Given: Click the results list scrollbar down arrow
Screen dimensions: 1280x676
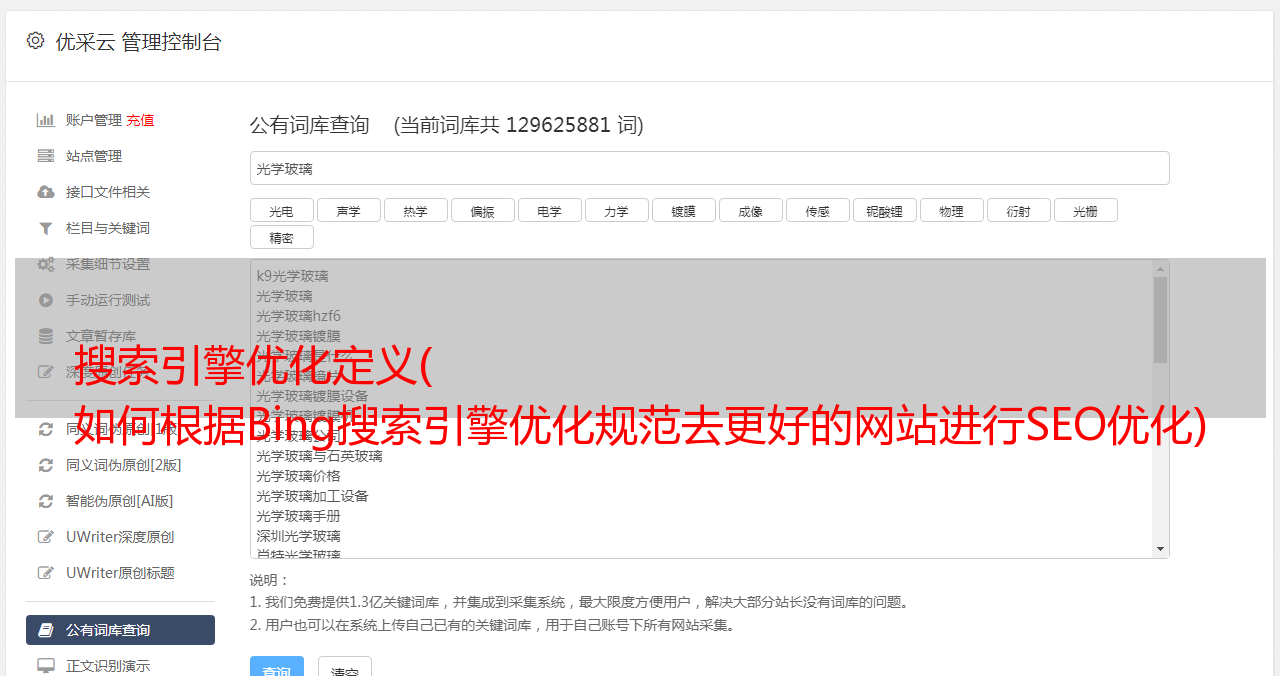Looking at the screenshot, I should (1160, 549).
